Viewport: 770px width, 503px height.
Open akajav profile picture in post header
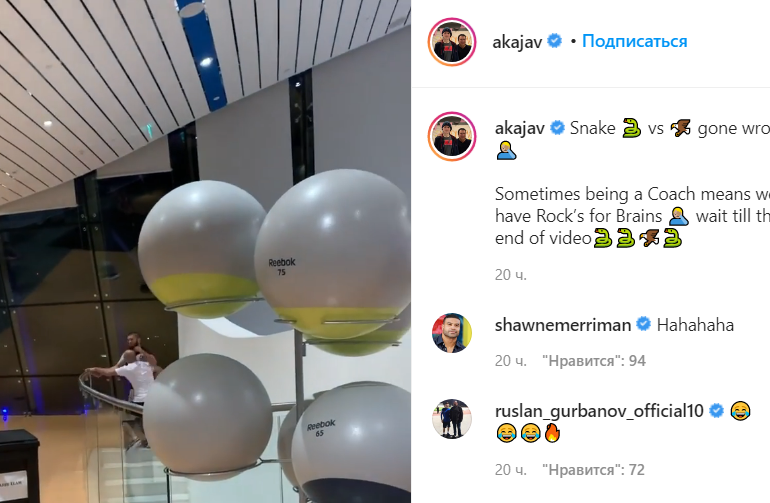[452, 42]
